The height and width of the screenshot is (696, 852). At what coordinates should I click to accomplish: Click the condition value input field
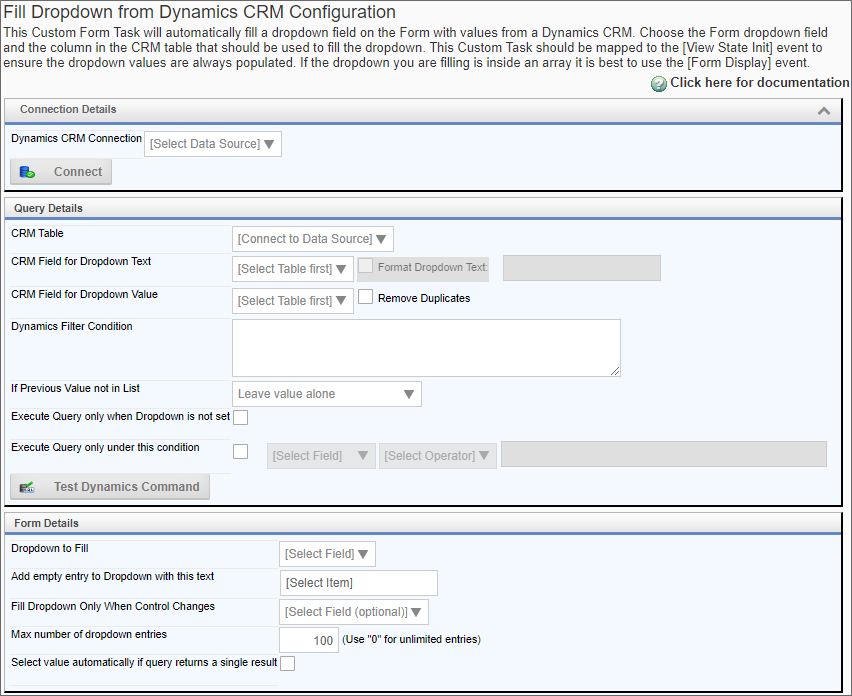663,454
